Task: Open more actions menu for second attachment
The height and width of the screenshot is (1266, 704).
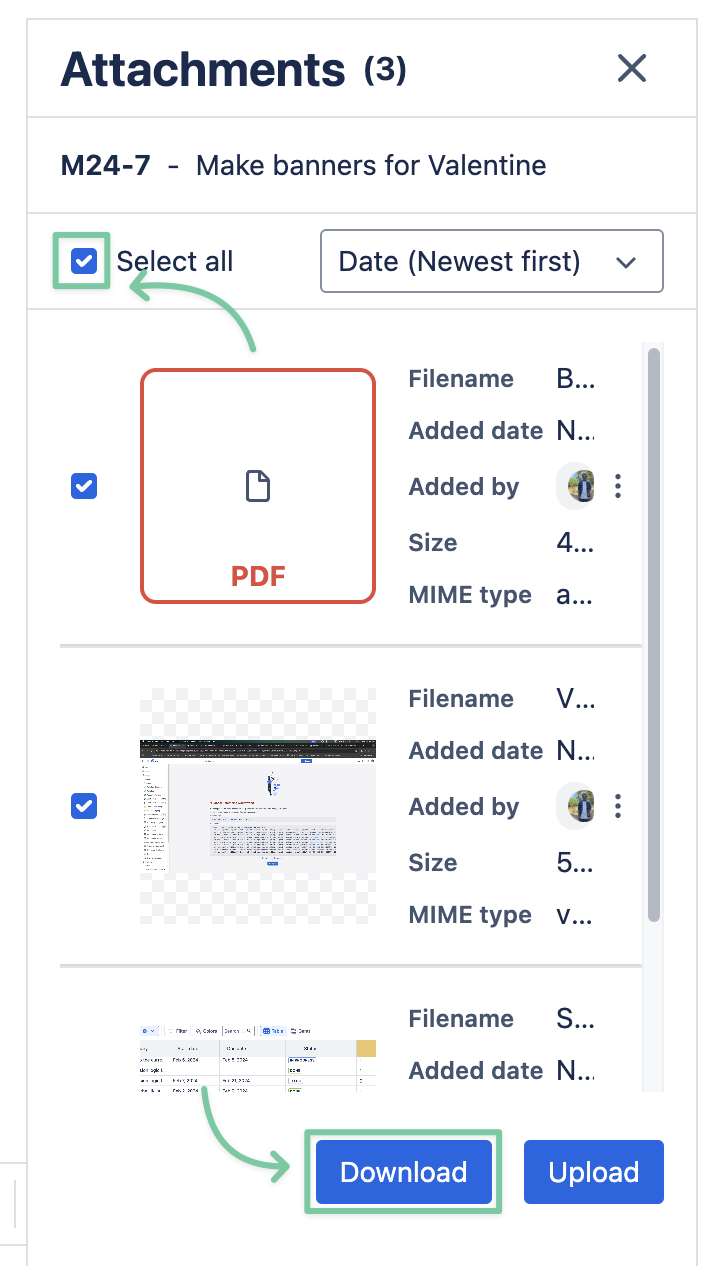Action: [x=618, y=806]
